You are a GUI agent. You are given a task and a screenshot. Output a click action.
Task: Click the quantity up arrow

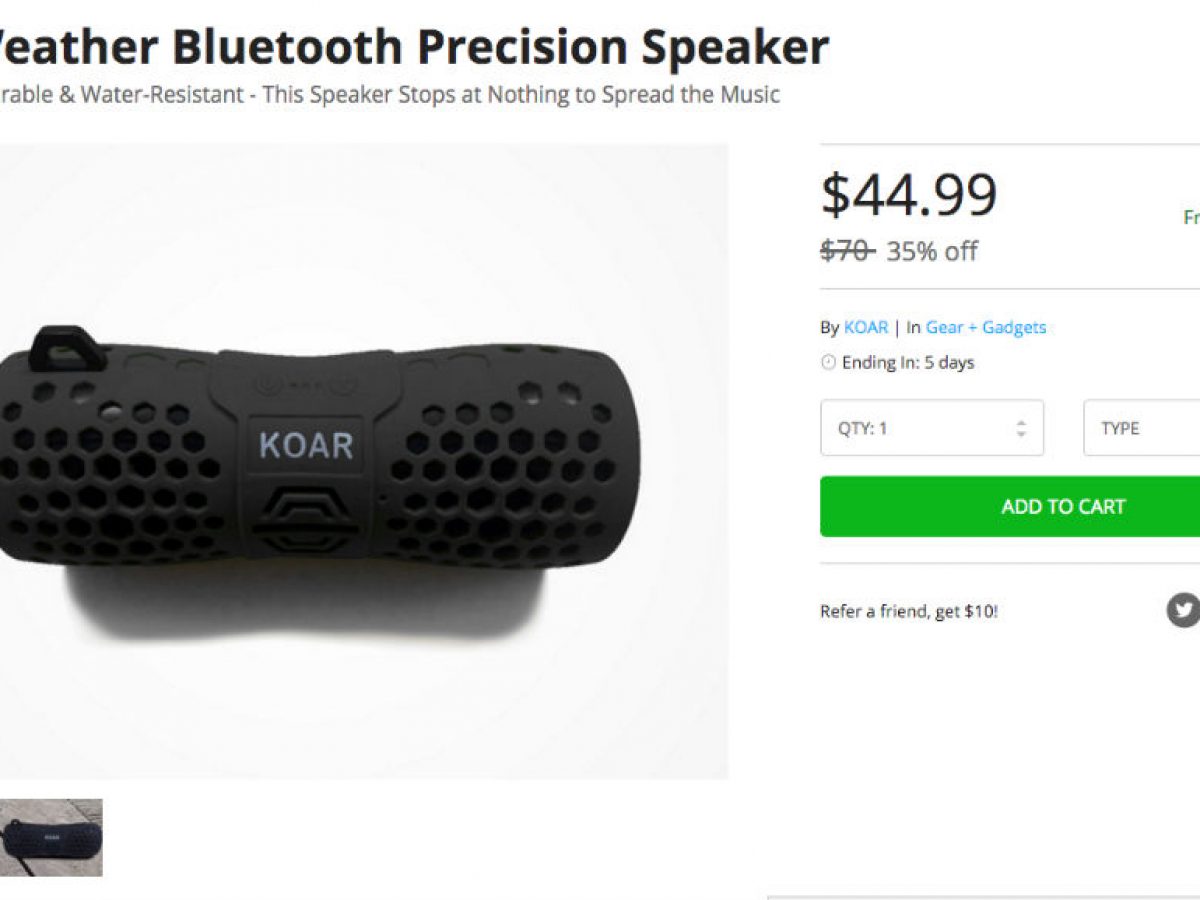(x=1021, y=422)
